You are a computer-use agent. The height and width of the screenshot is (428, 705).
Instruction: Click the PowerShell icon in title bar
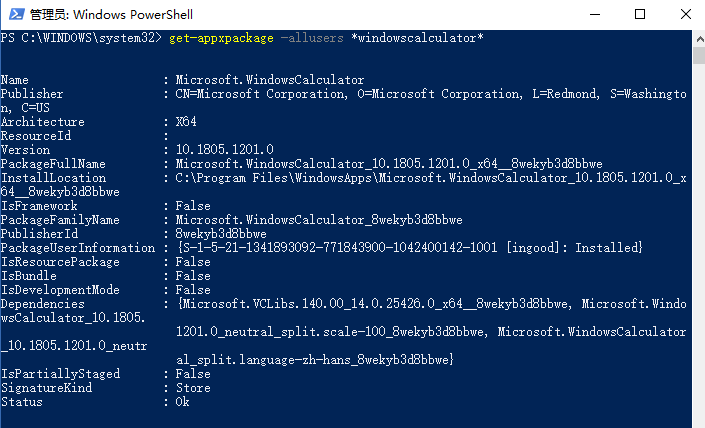click(14, 14)
